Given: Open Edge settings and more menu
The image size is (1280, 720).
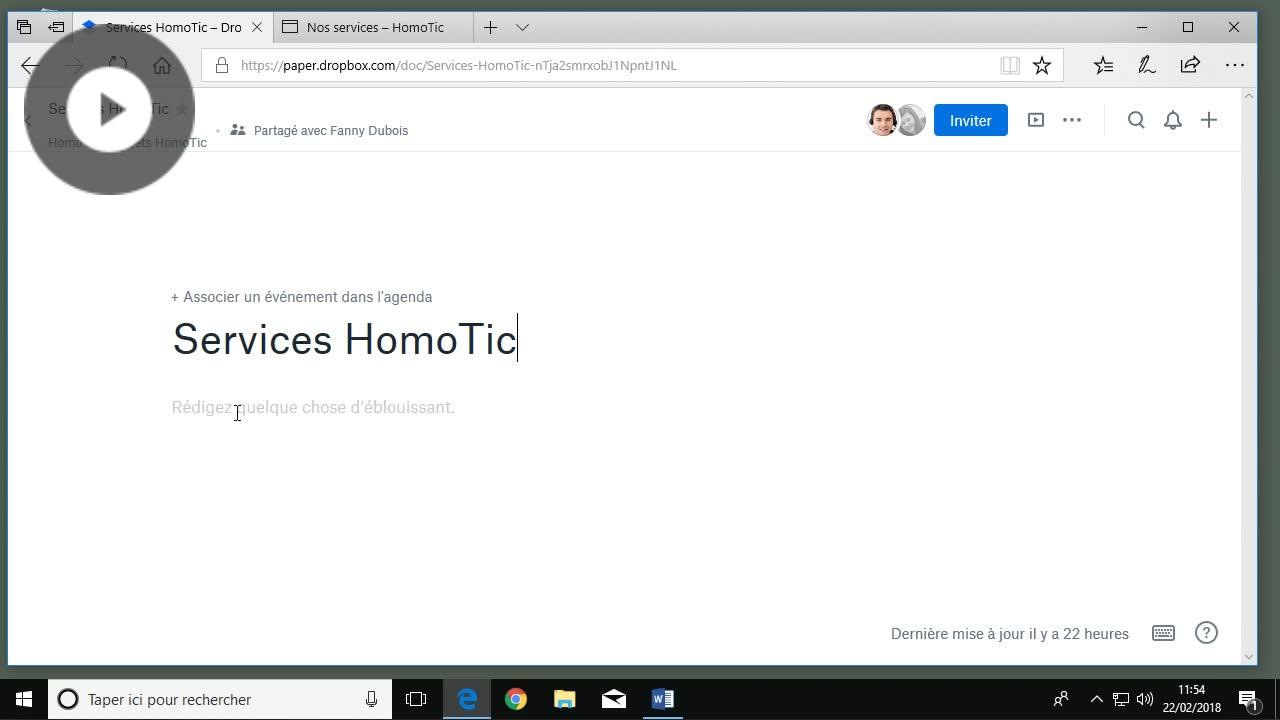Looking at the screenshot, I should (1235, 65).
